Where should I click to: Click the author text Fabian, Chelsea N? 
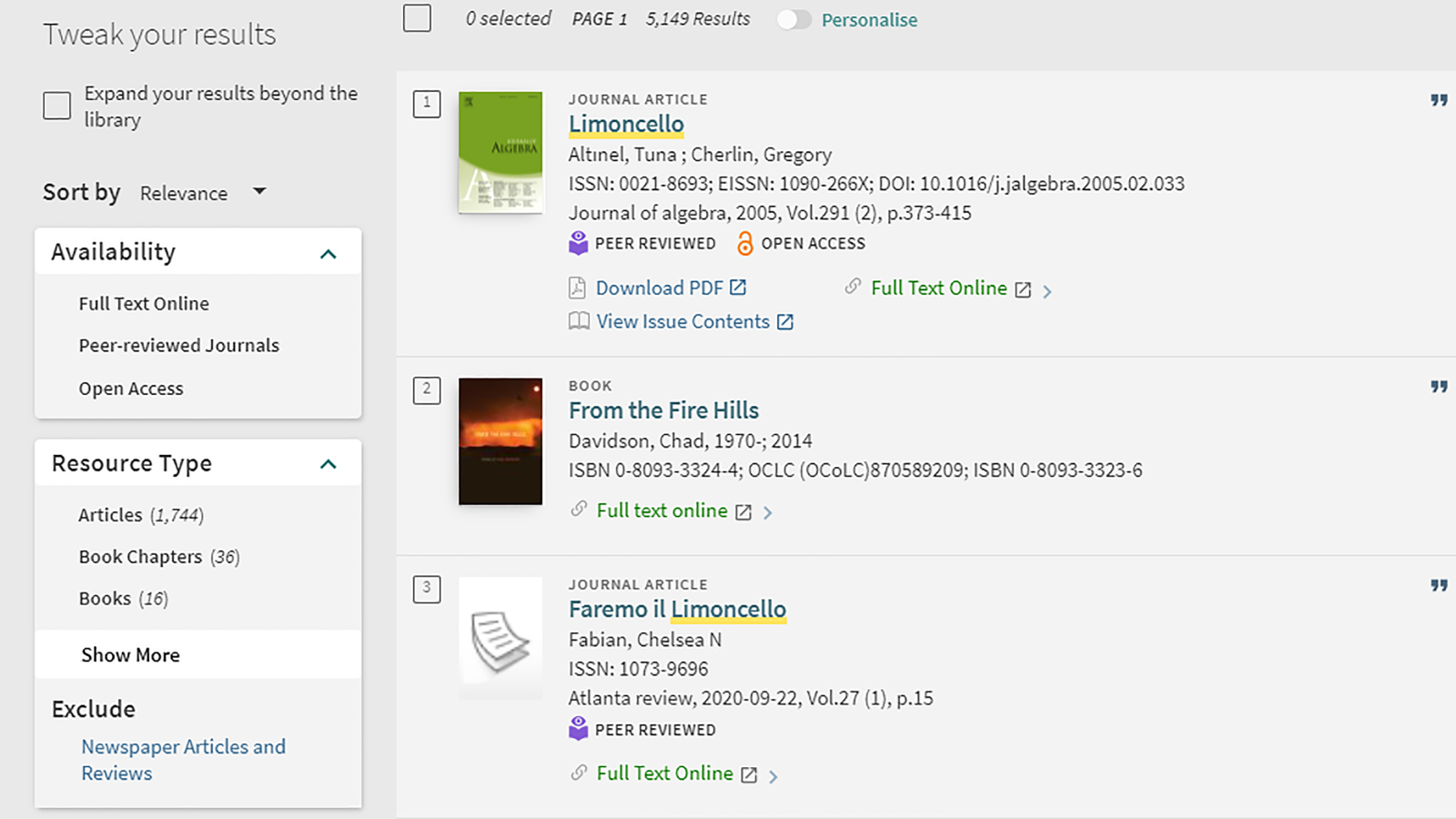click(x=645, y=640)
